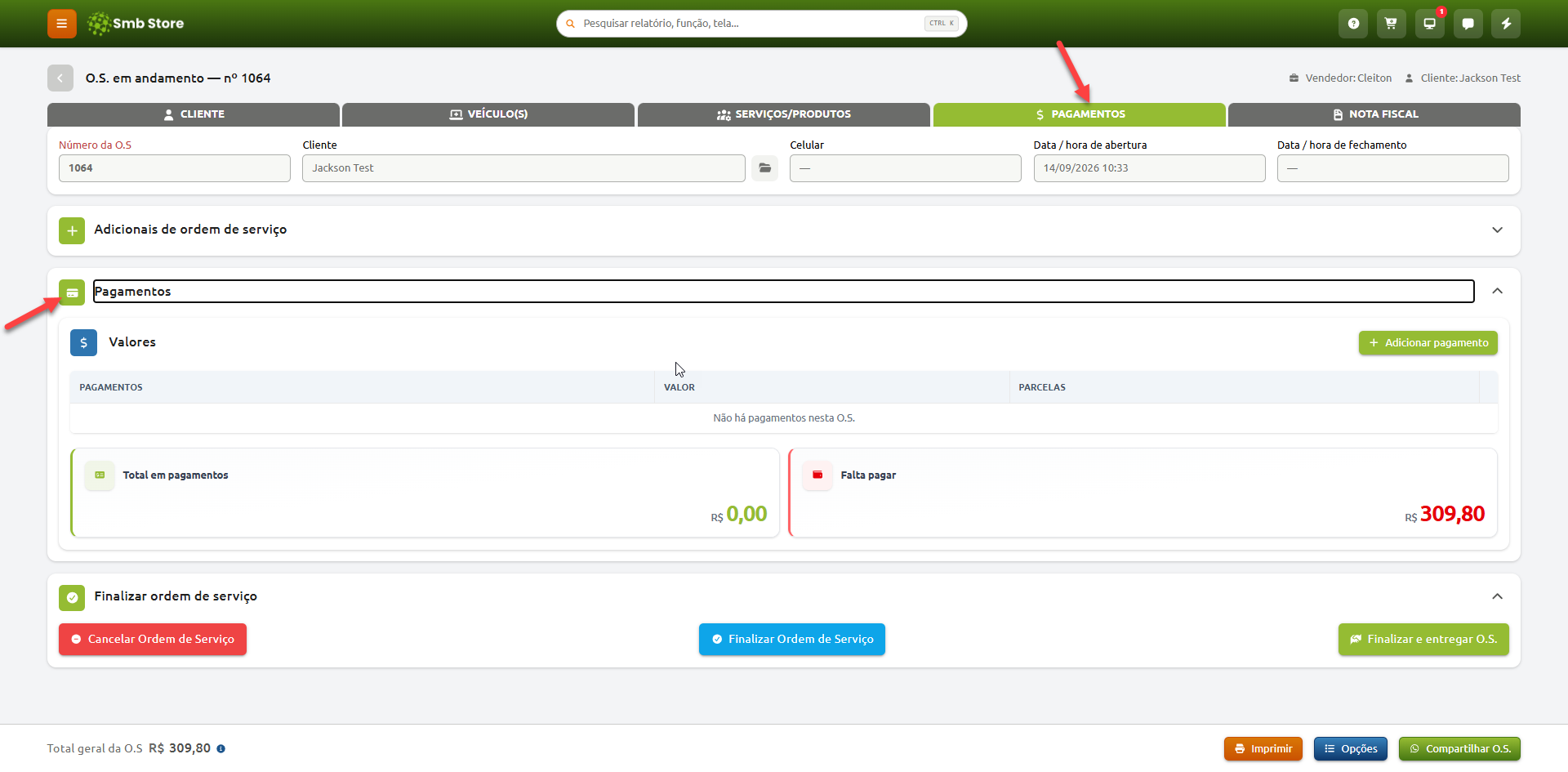Open the SERVIÇOS/PRODUTOS tab
This screenshot has width=1568, height=772.
click(784, 115)
